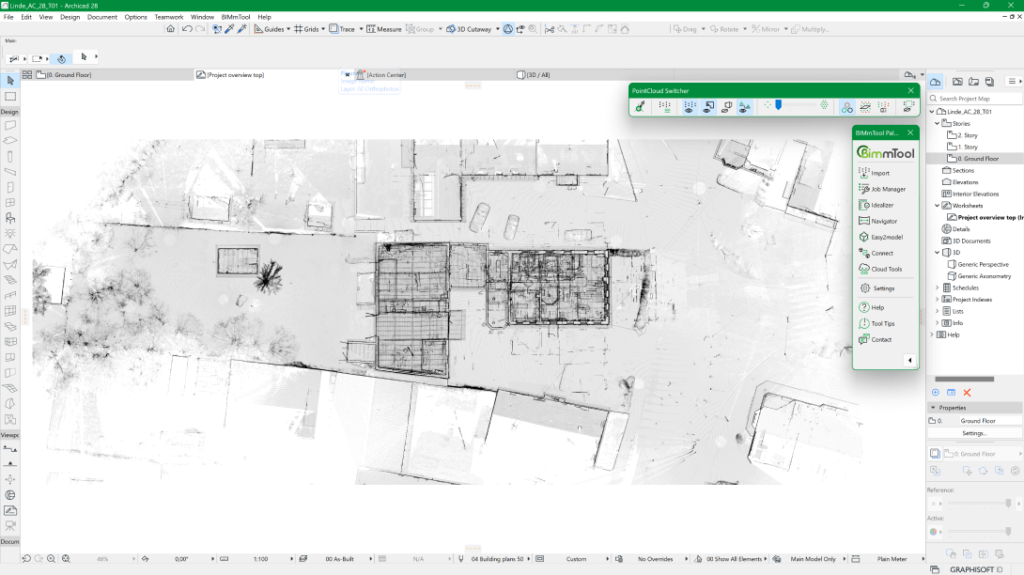Launch the BIMmTool Job Manager
1024x575 pixels.
tap(887, 189)
